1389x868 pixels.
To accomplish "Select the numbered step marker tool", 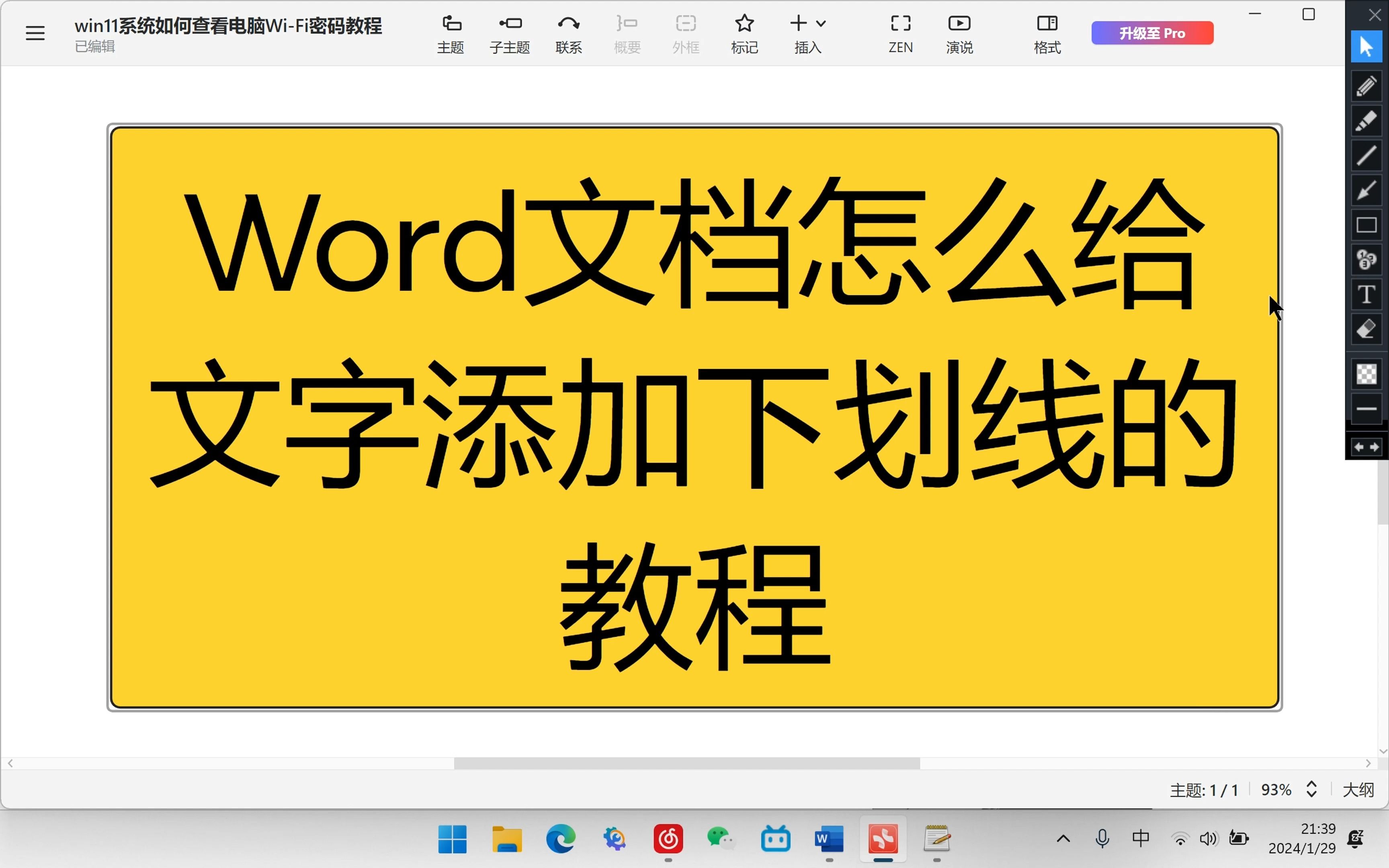I will pyautogui.click(x=1366, y=260).
